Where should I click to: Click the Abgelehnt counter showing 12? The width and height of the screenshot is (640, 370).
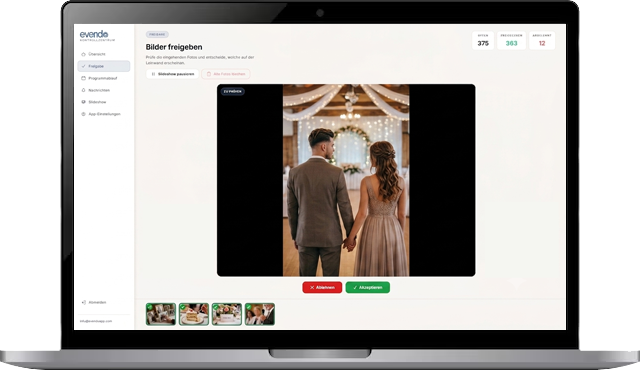(x=542, y=40)
